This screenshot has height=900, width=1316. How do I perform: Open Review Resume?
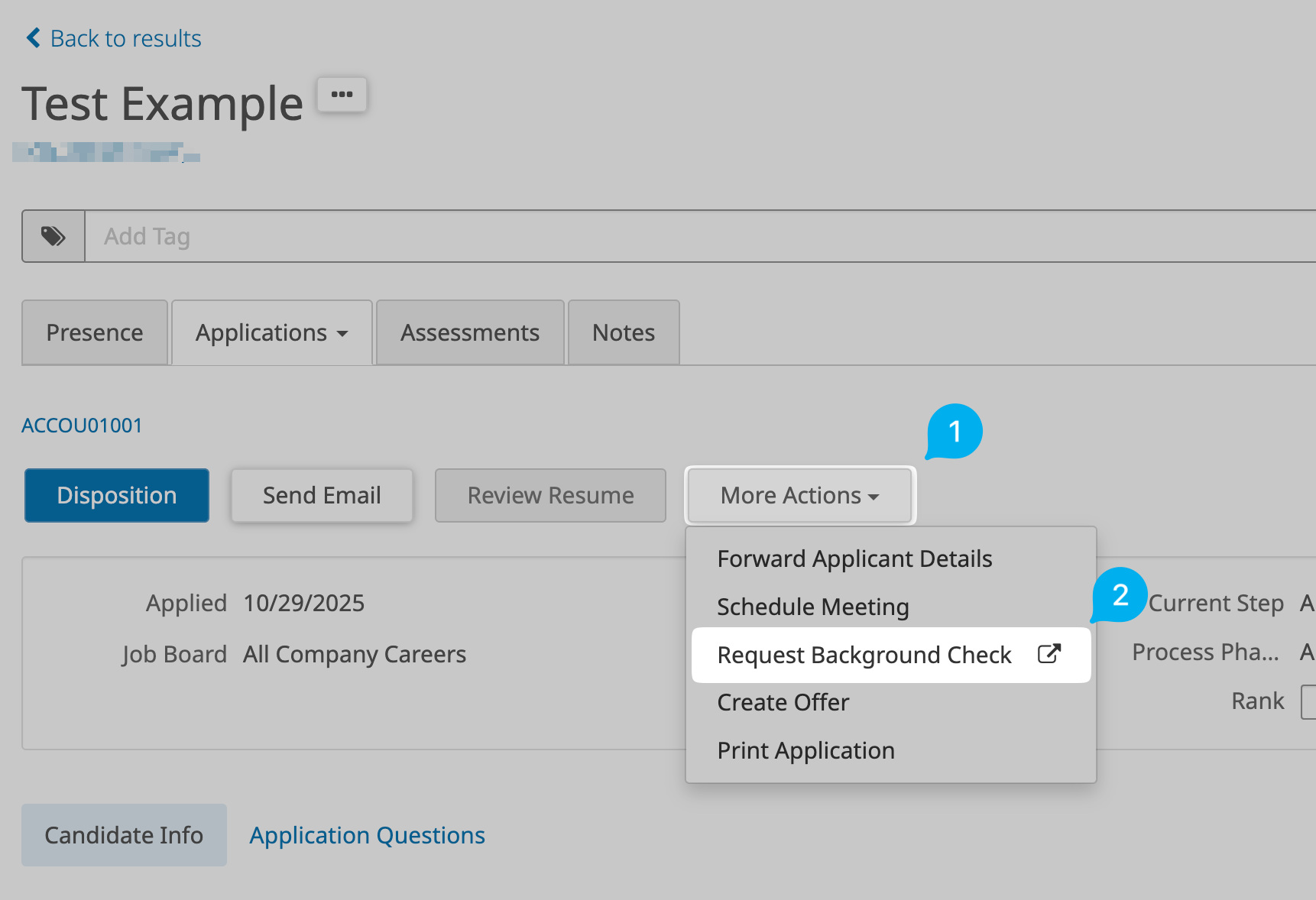tap(550, 496)
